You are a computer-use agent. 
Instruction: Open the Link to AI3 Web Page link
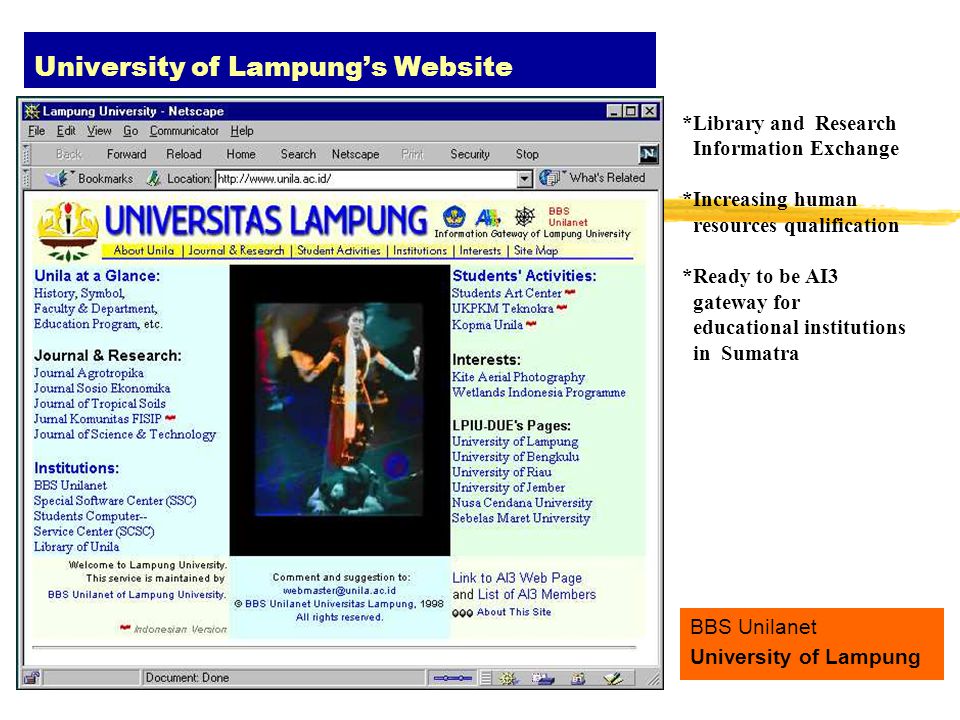click(x=517, y=578)
